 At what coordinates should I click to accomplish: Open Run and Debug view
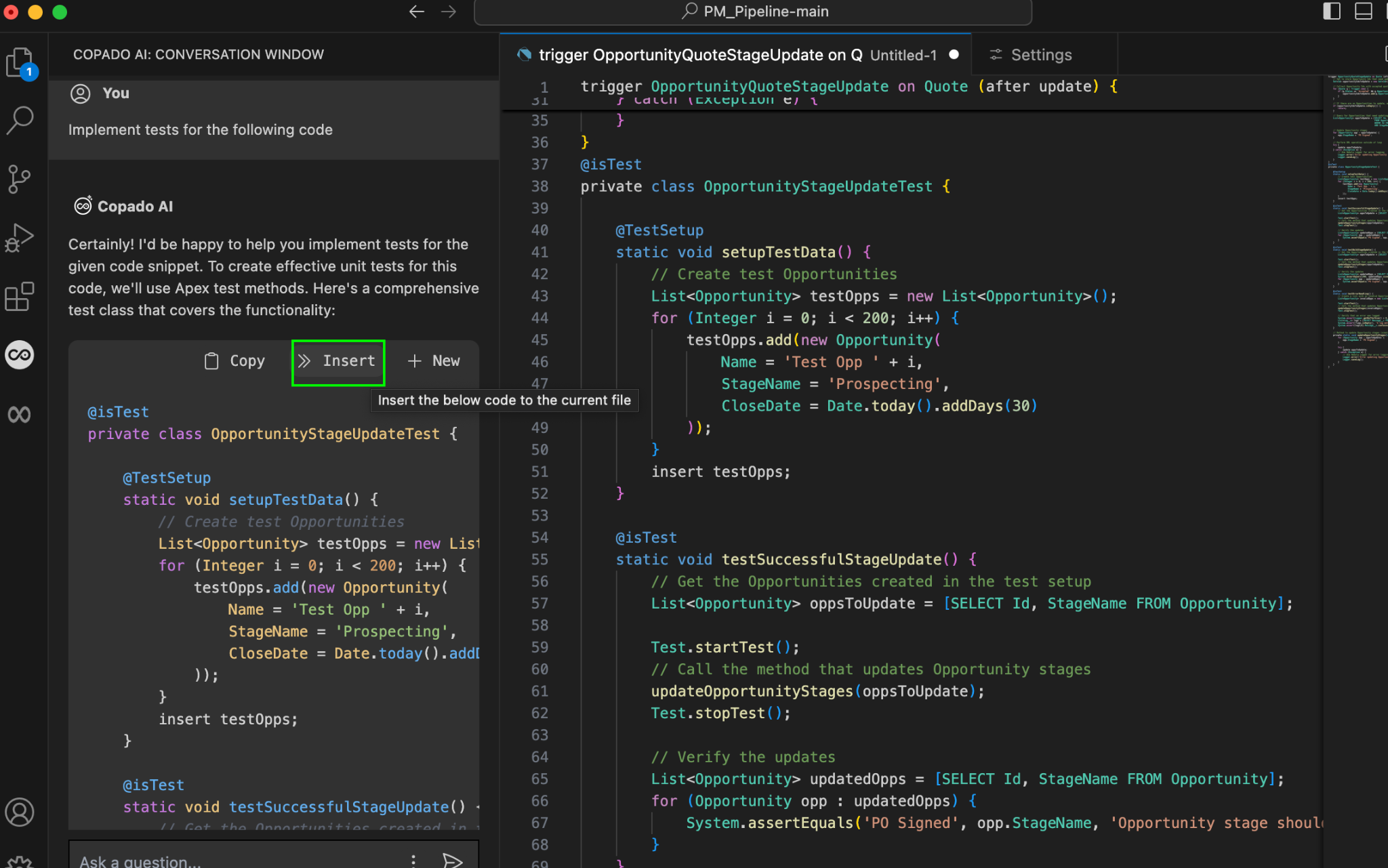click(x=20, y=238)
